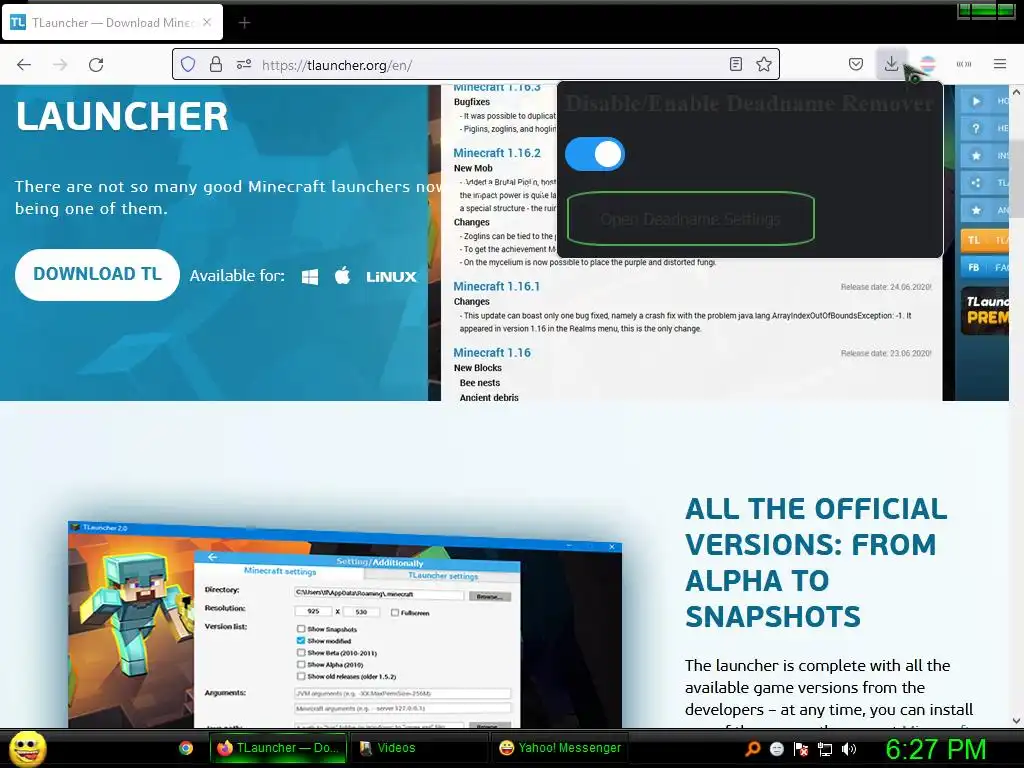Open the Minecraft 1.16.2 link
The image size is (1024, 768).
pos(497,153)
